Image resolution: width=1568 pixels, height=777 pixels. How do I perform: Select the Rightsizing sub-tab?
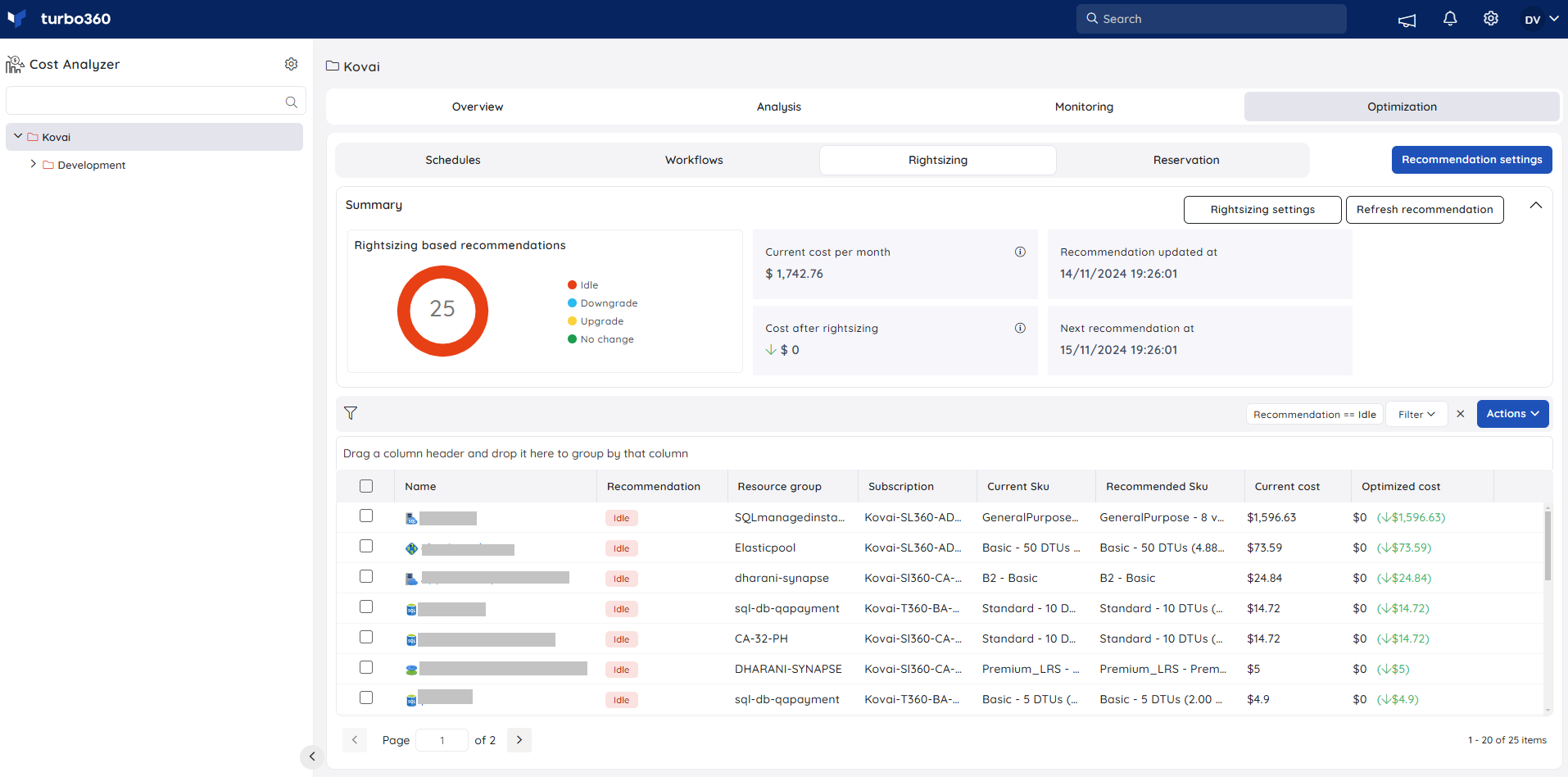pyautogui.click(x=938, y=160)
